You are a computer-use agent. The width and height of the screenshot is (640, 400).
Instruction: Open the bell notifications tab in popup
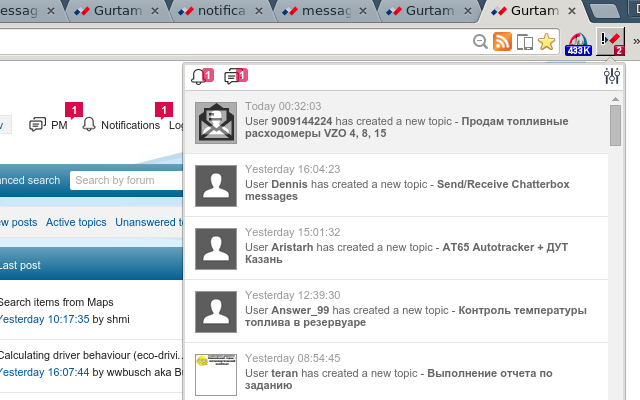tap(200, 76)
